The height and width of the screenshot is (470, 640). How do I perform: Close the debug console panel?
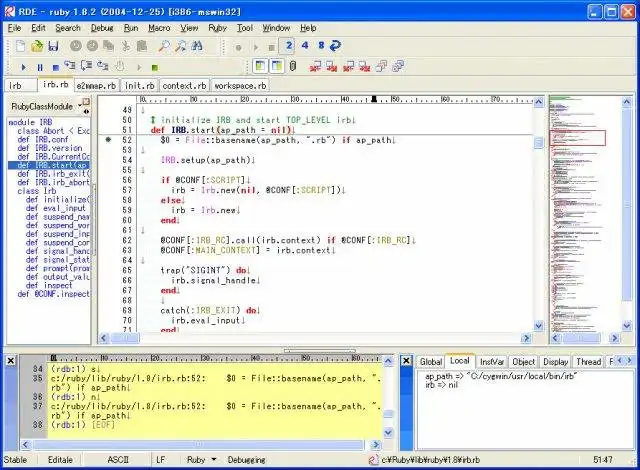tap(11, 361)
